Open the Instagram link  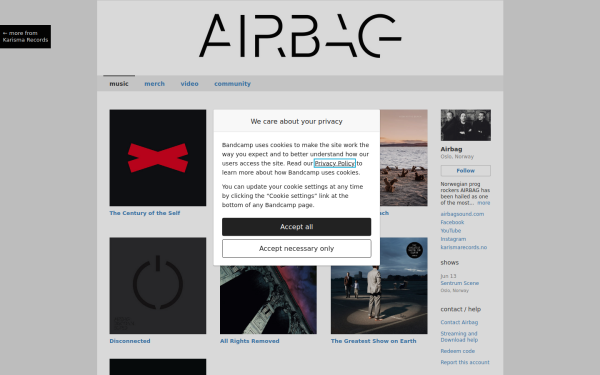[453, 239]
